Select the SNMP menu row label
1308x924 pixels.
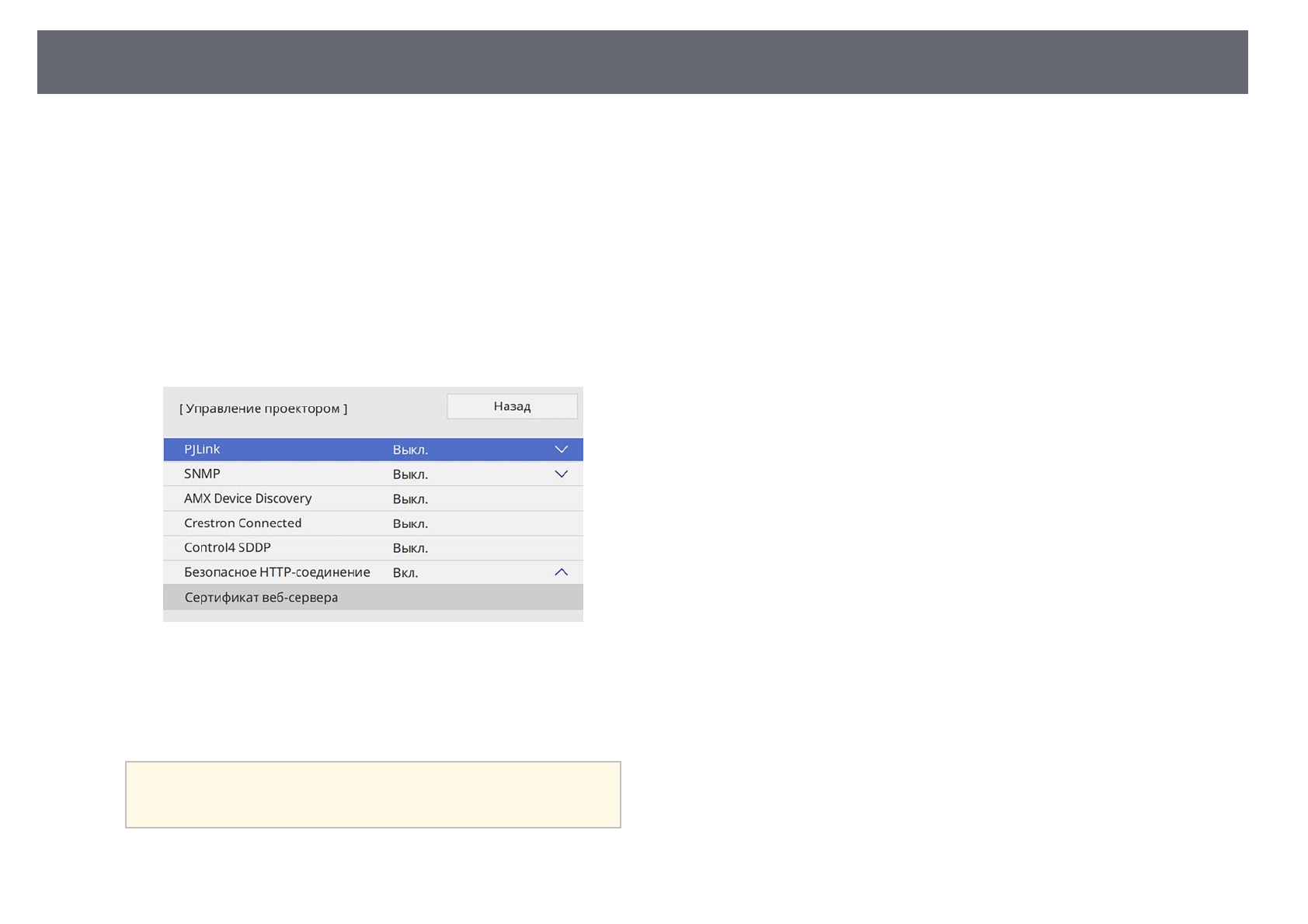tap(202, 474)
